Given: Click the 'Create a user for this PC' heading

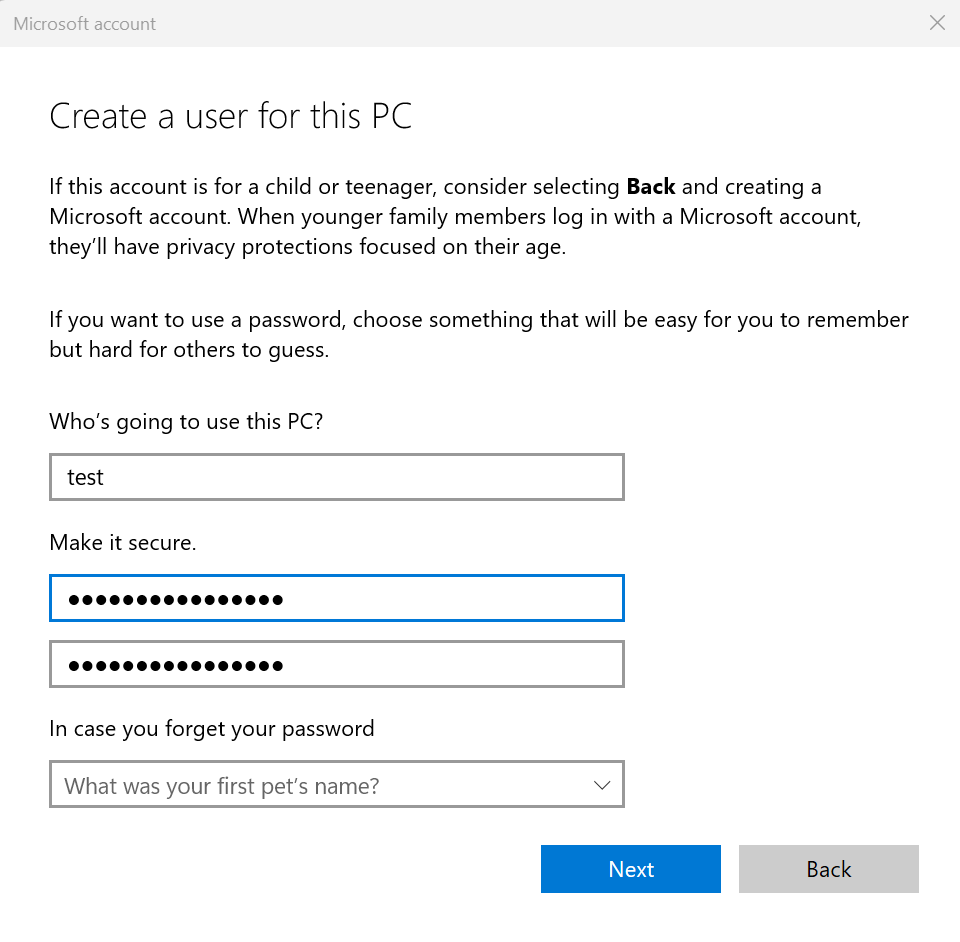Looking at the screenshot, I should (x=231, y=116).
